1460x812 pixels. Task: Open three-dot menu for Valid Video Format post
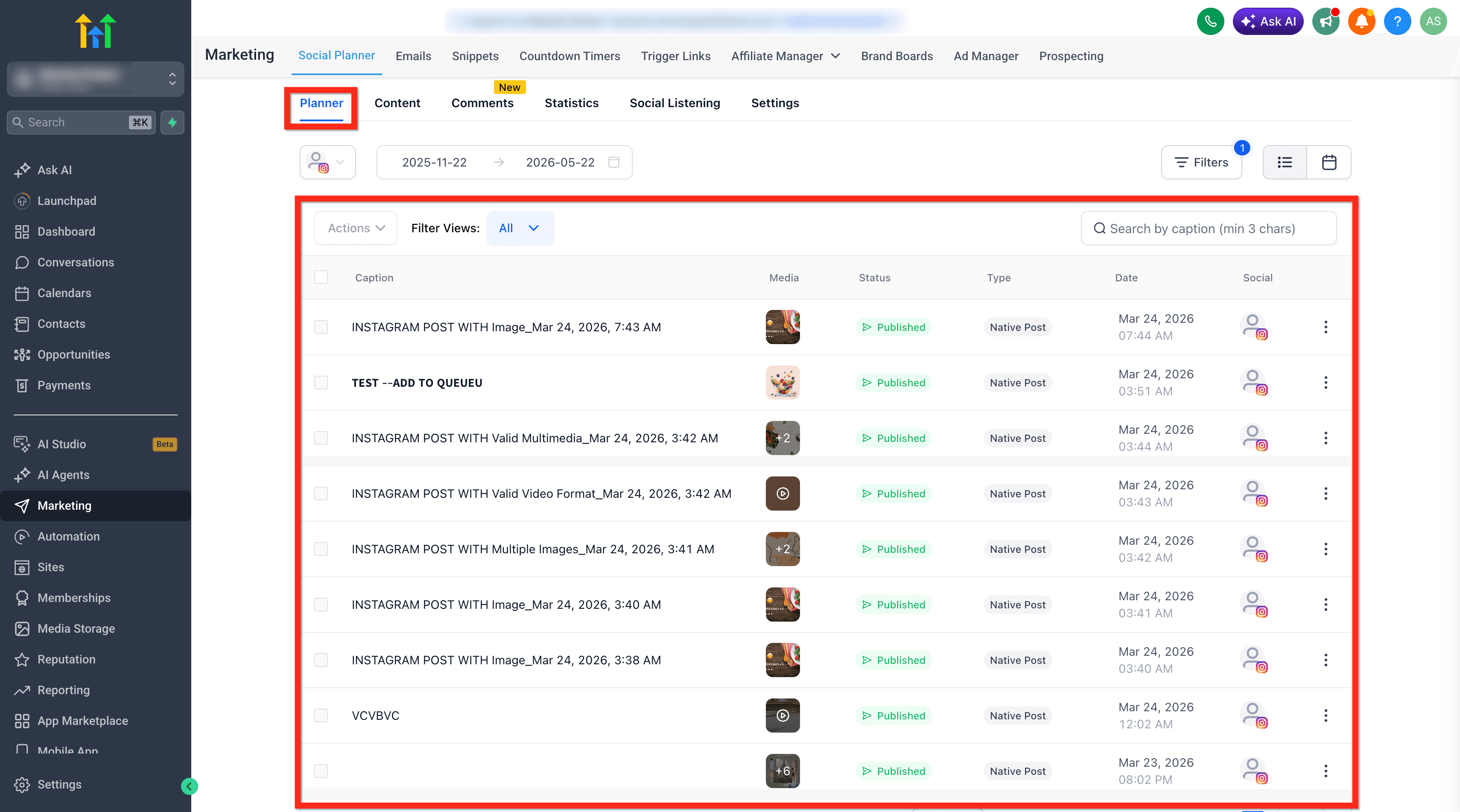point(1326,494)
